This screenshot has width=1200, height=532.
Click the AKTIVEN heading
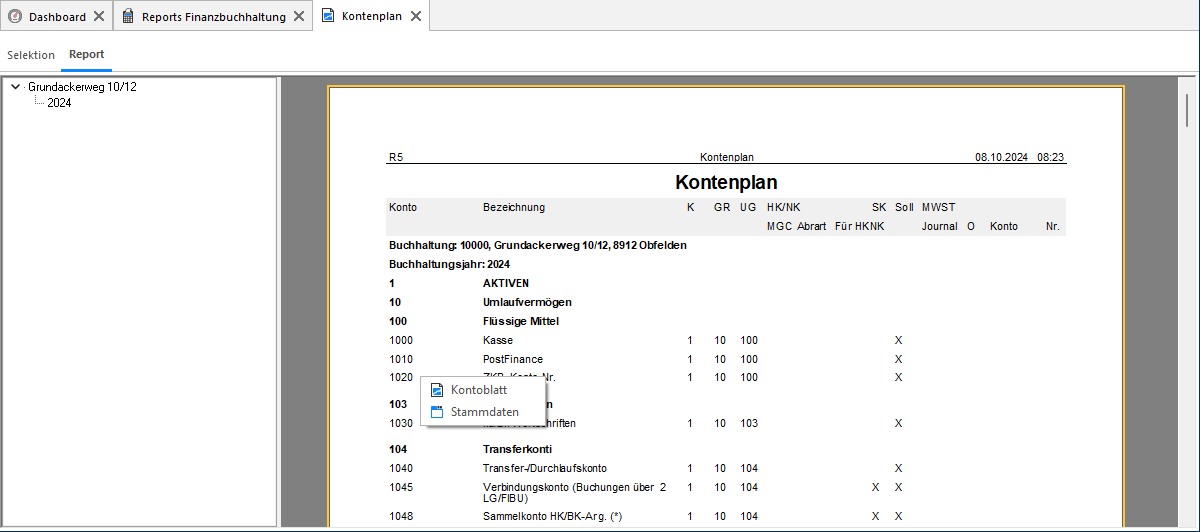(x=506, y=283)
